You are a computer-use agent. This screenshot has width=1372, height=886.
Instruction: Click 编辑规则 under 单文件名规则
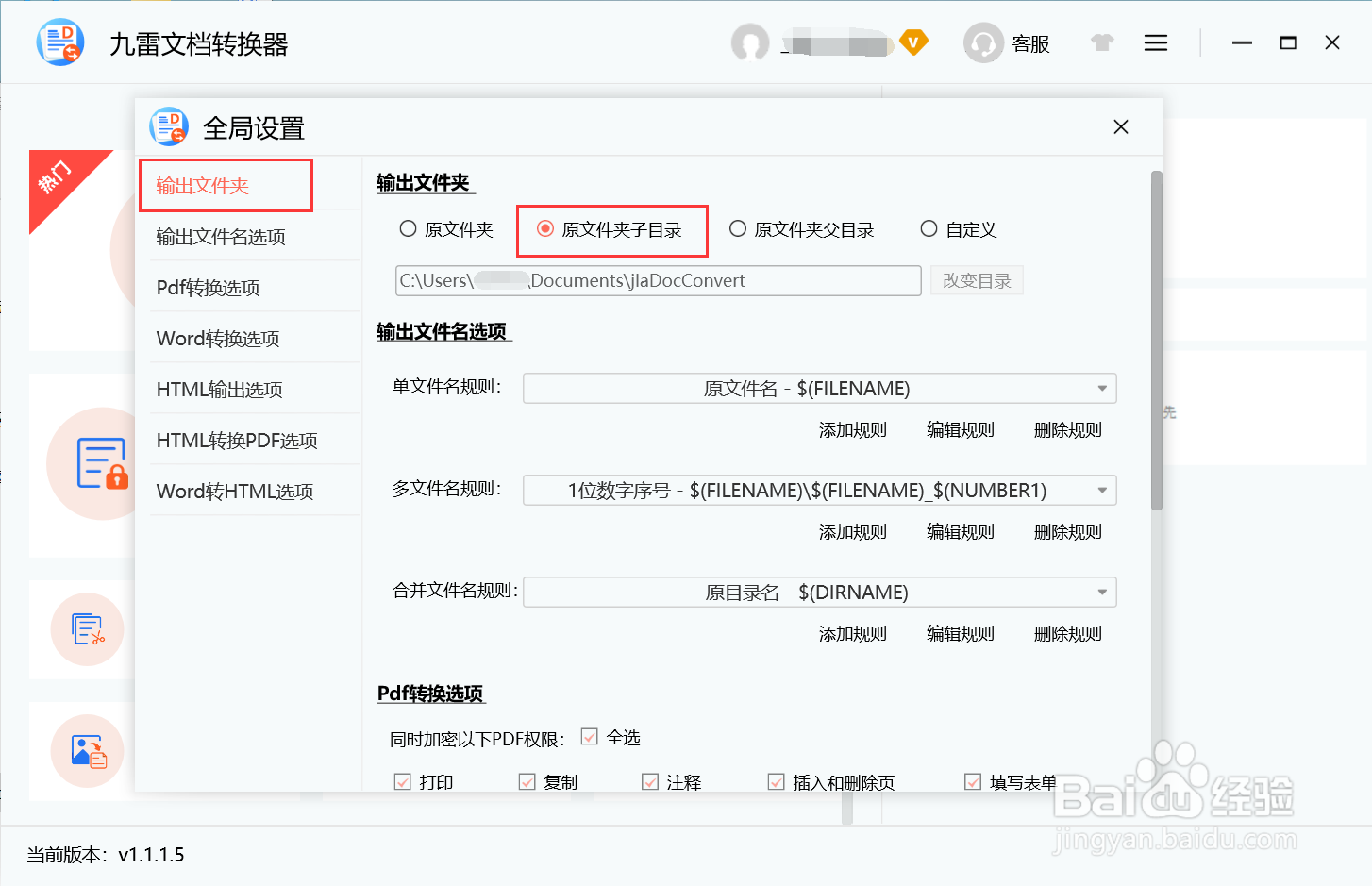[961, 430]
